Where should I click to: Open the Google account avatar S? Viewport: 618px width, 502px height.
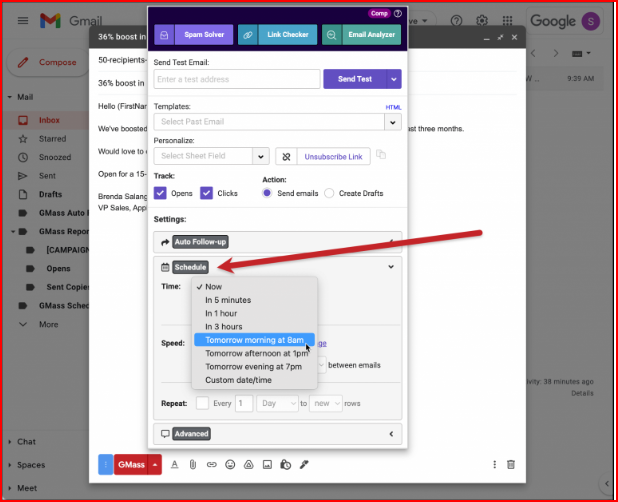point(590,21)
